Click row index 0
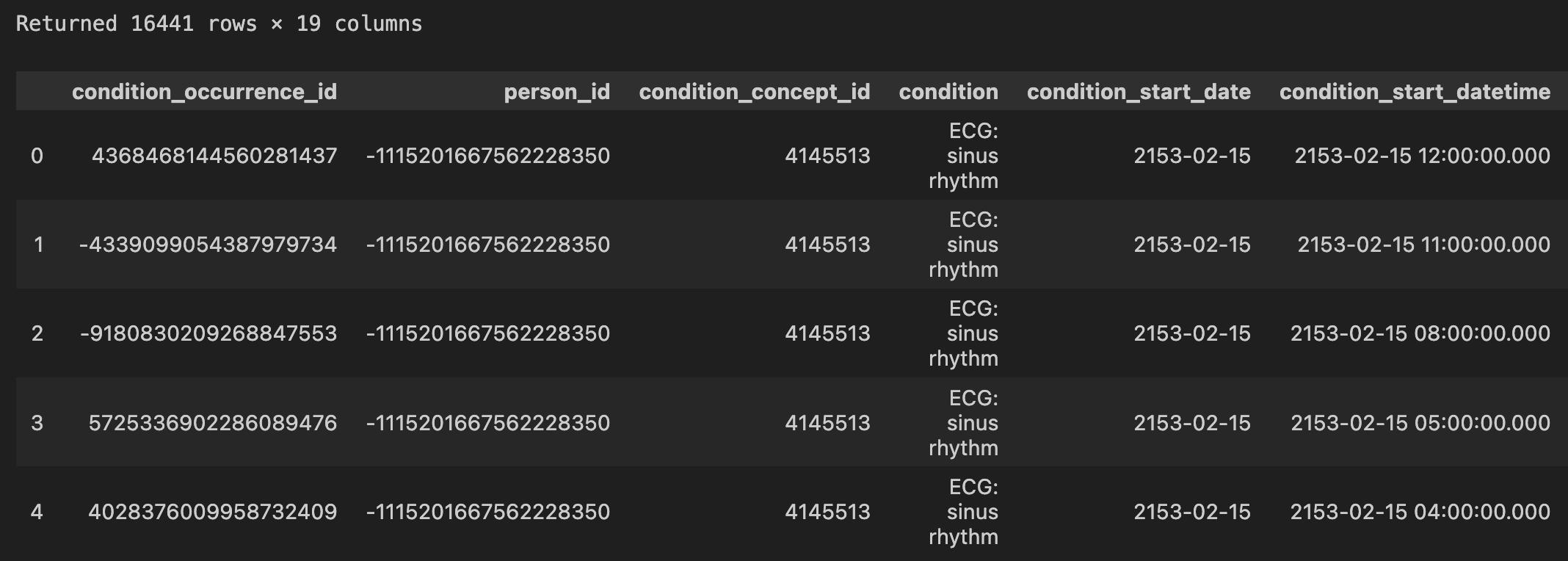Image resolution: width=1568 pixels, height=561 pixels. (x=37, y=156)
